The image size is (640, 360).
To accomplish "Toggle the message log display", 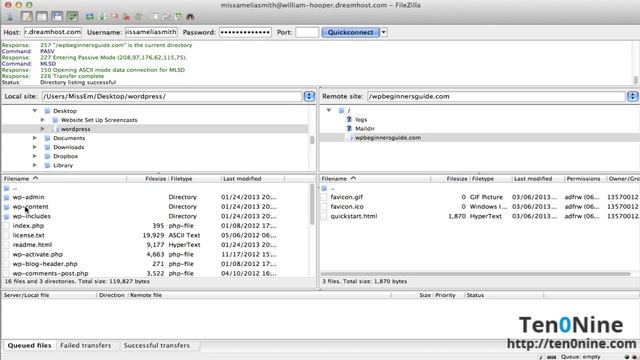I will 27,17.
